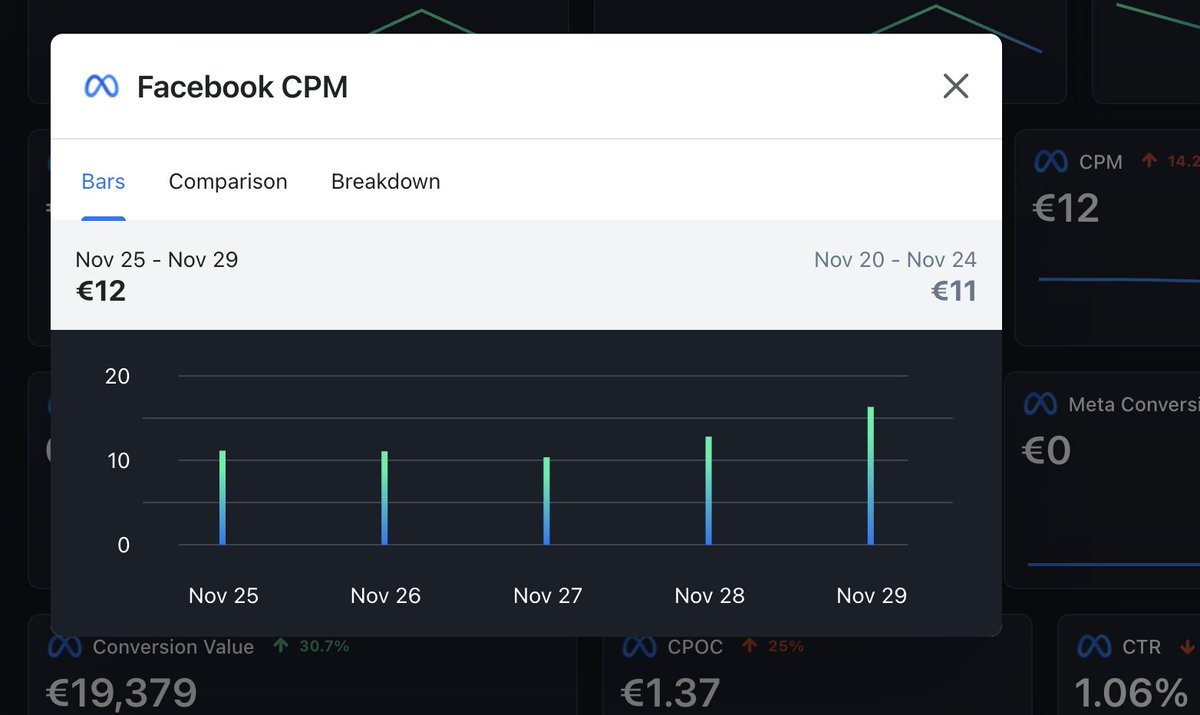
Task: Click the Meta icon beside CTR
Action: [1094, 647]
